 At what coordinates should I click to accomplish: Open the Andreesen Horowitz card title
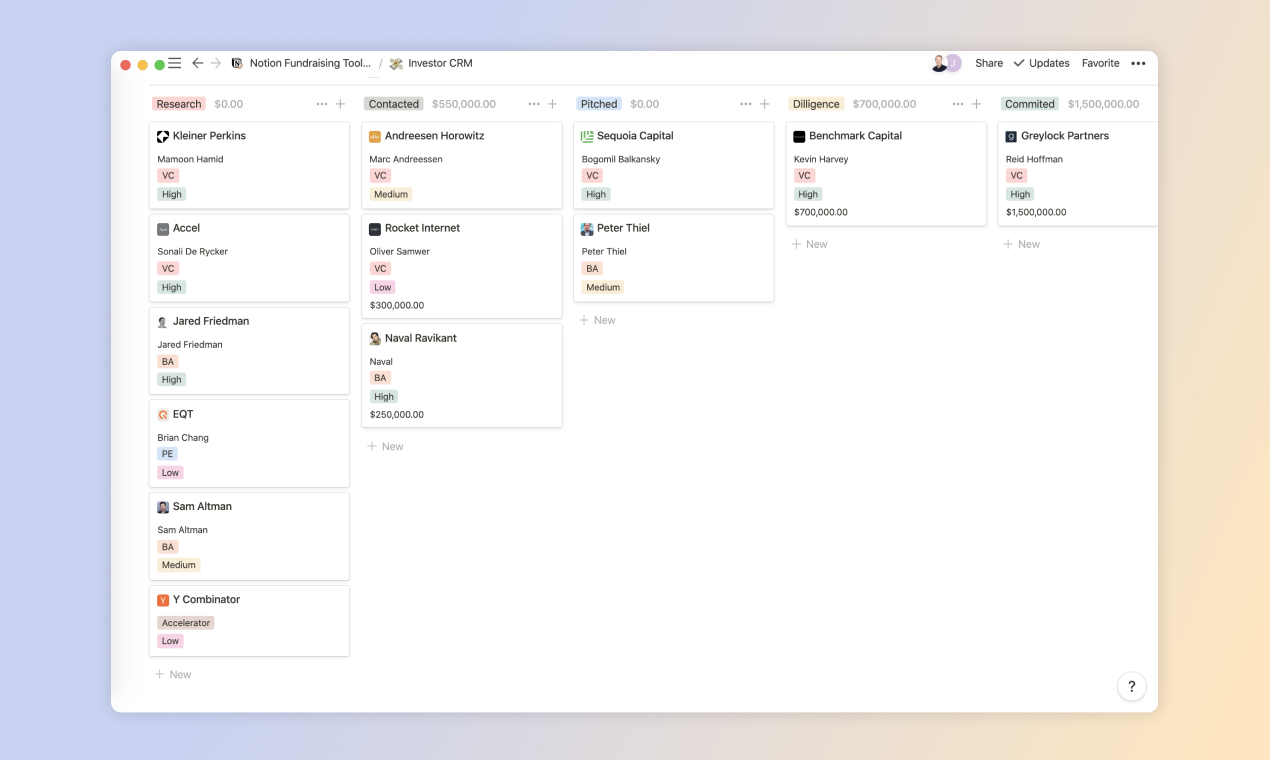point(434,136)
